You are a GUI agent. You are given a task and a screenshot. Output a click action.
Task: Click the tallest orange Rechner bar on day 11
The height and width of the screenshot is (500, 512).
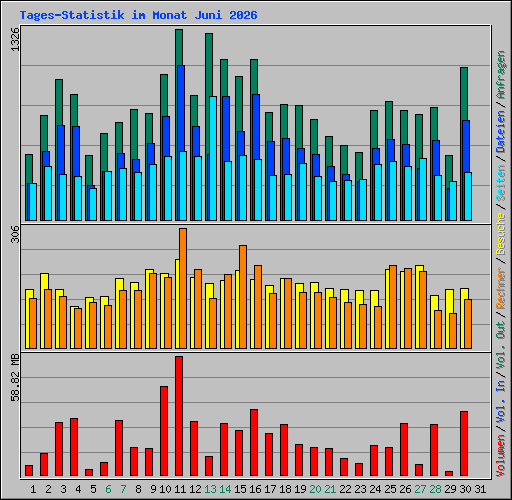[183, 289]
